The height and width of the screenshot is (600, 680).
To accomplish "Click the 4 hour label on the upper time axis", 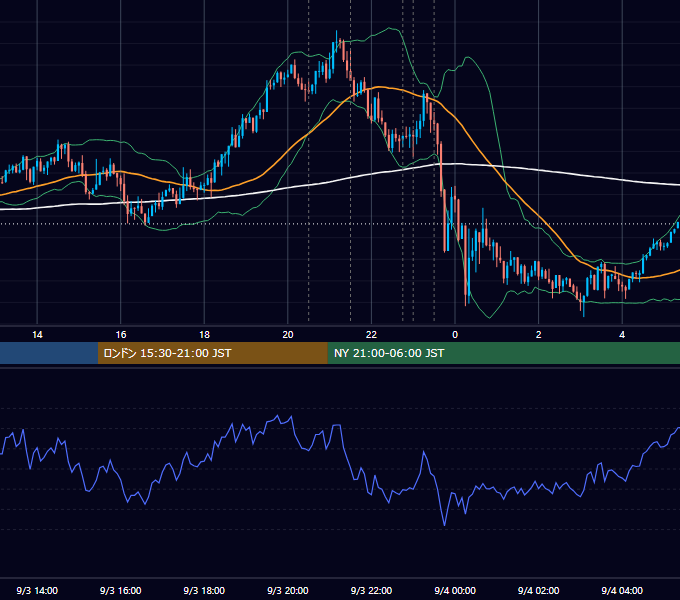I will click(622, 335).
